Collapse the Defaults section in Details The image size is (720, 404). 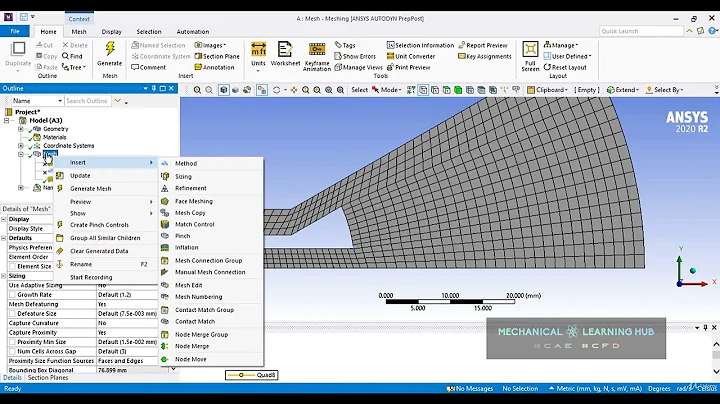pyautogui.click(x=4, y=238)
